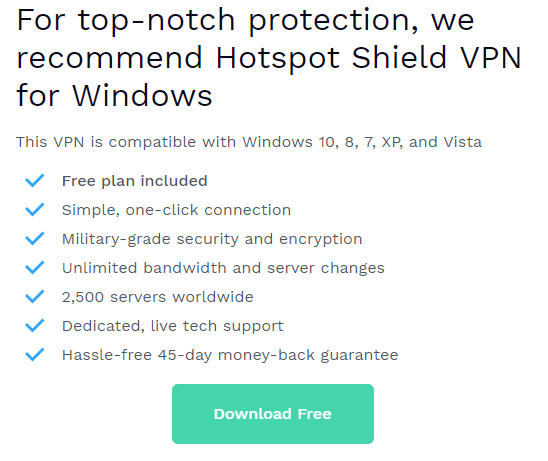Select checkmark beside Dedicated live tech support
Image resolution: width=548 pixels, height=461 pixels.
[35, 326]
